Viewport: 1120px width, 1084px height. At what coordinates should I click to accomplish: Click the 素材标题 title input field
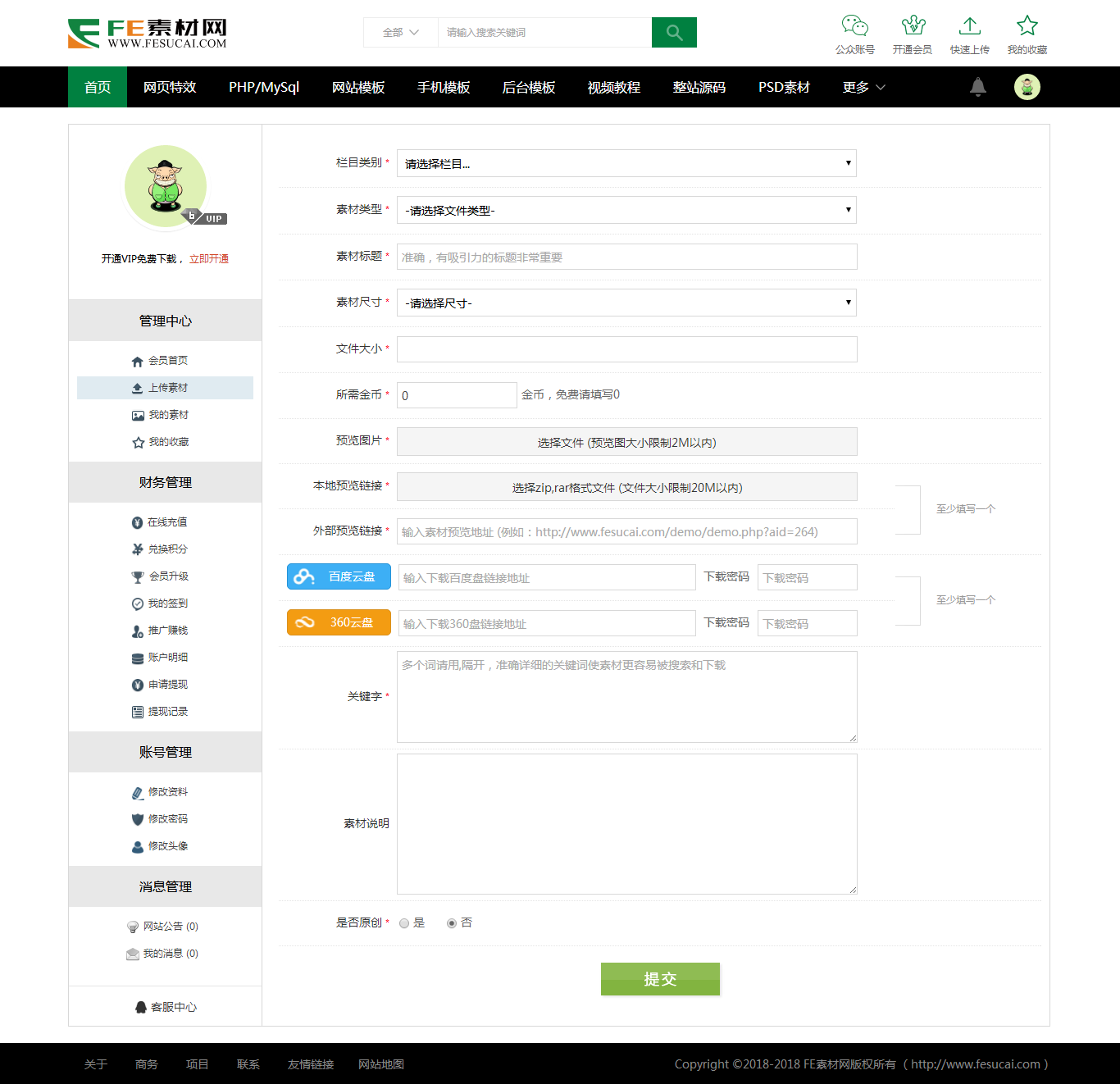626,257
